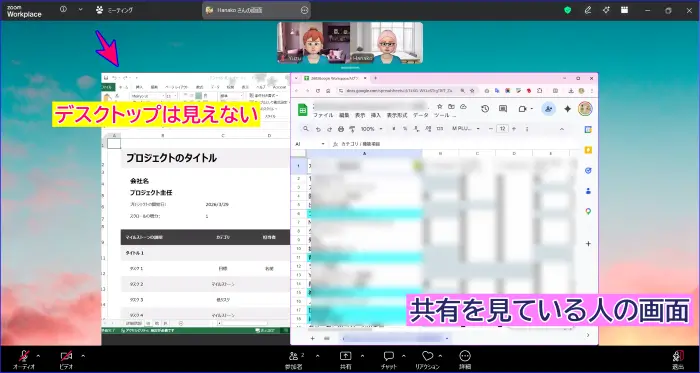Screen dimensions: 700x373
Task: Open ファイル menu in Google Sheets
Action: pos(322,115)
